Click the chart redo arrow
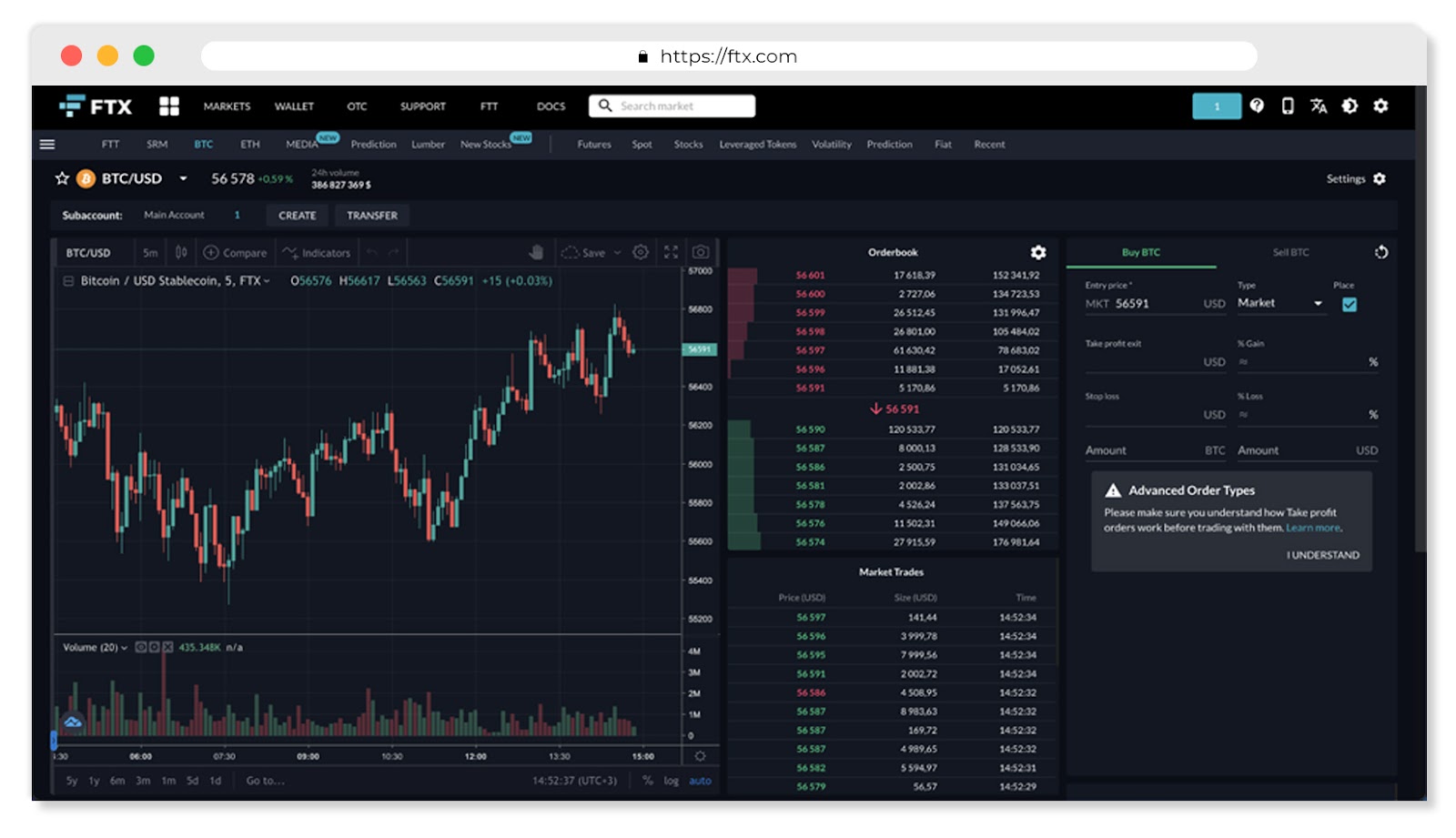The image size is (1456, 838). [394, 252]
